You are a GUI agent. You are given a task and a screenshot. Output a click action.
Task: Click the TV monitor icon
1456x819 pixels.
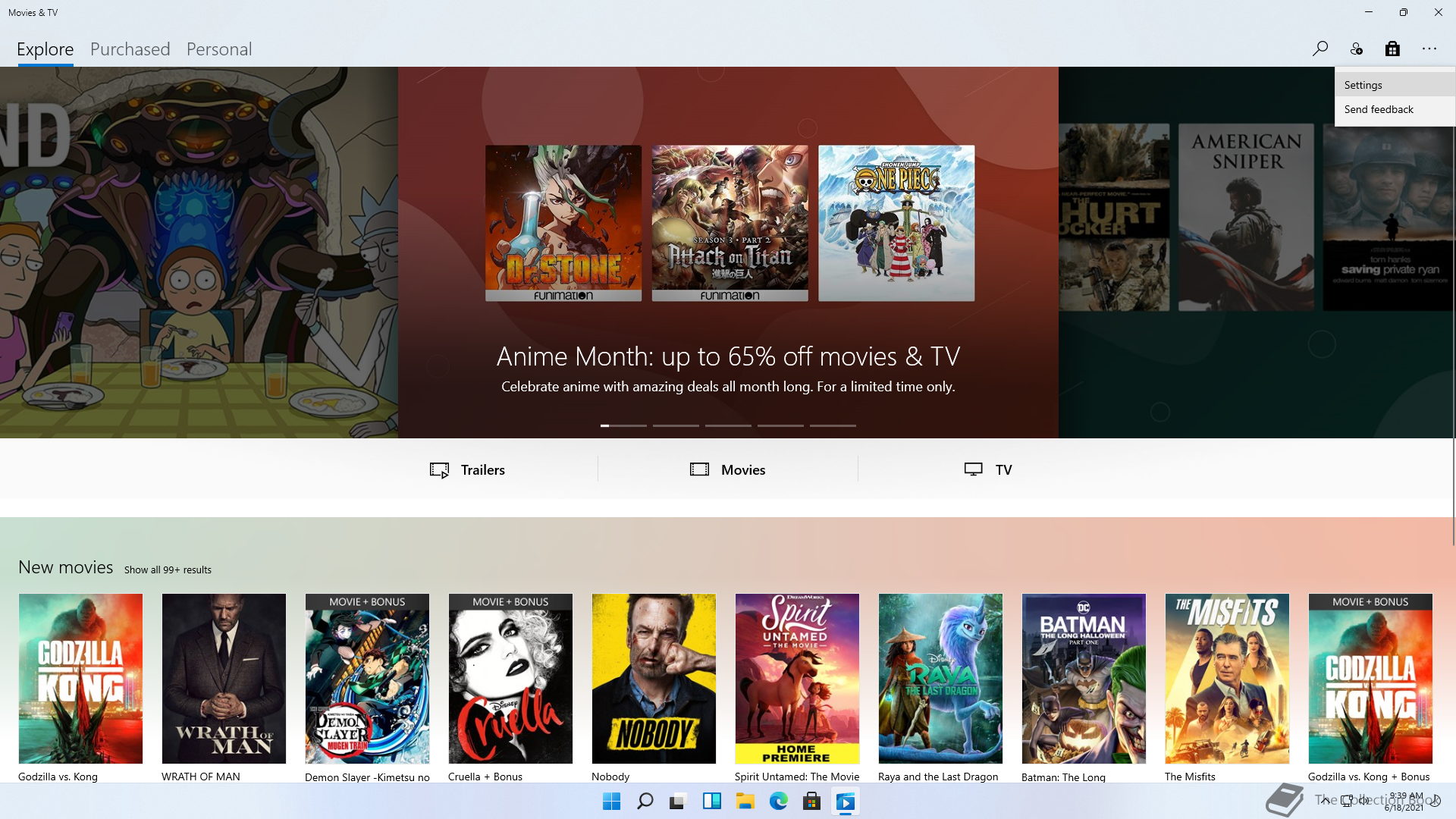click(x=974, y=469)
